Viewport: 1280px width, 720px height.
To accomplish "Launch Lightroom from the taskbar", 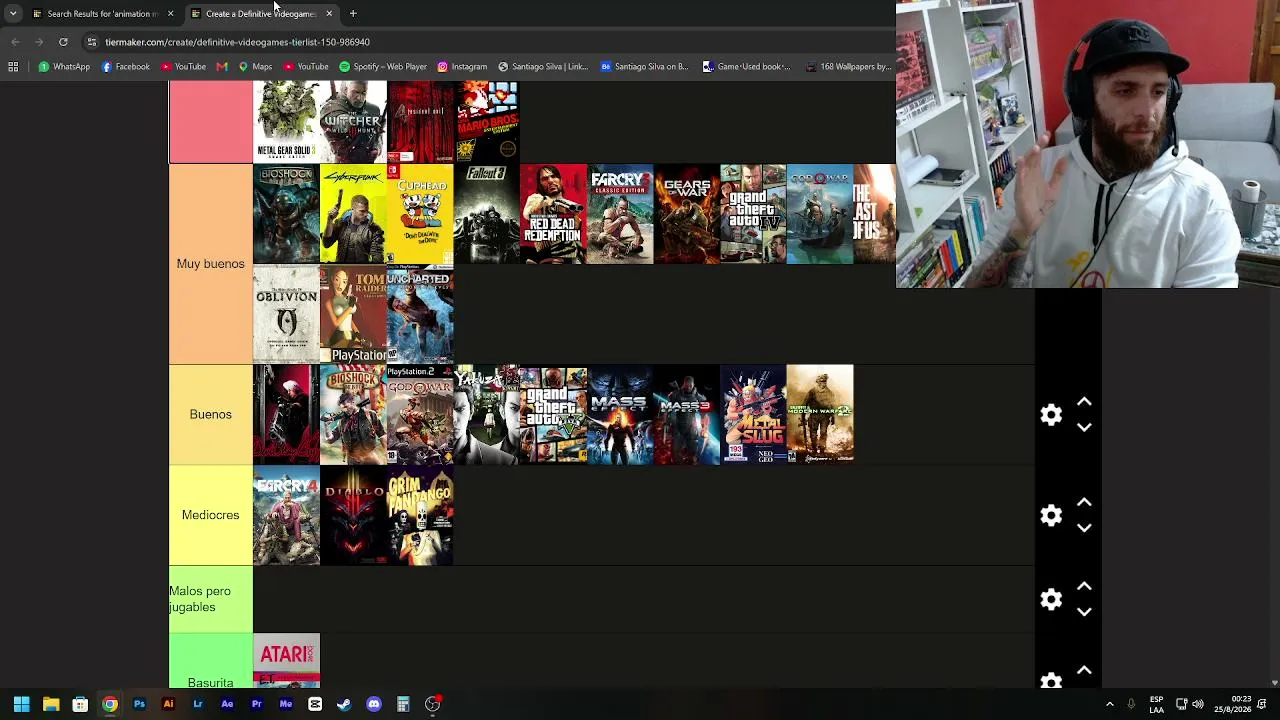I will tap(198, 704).
